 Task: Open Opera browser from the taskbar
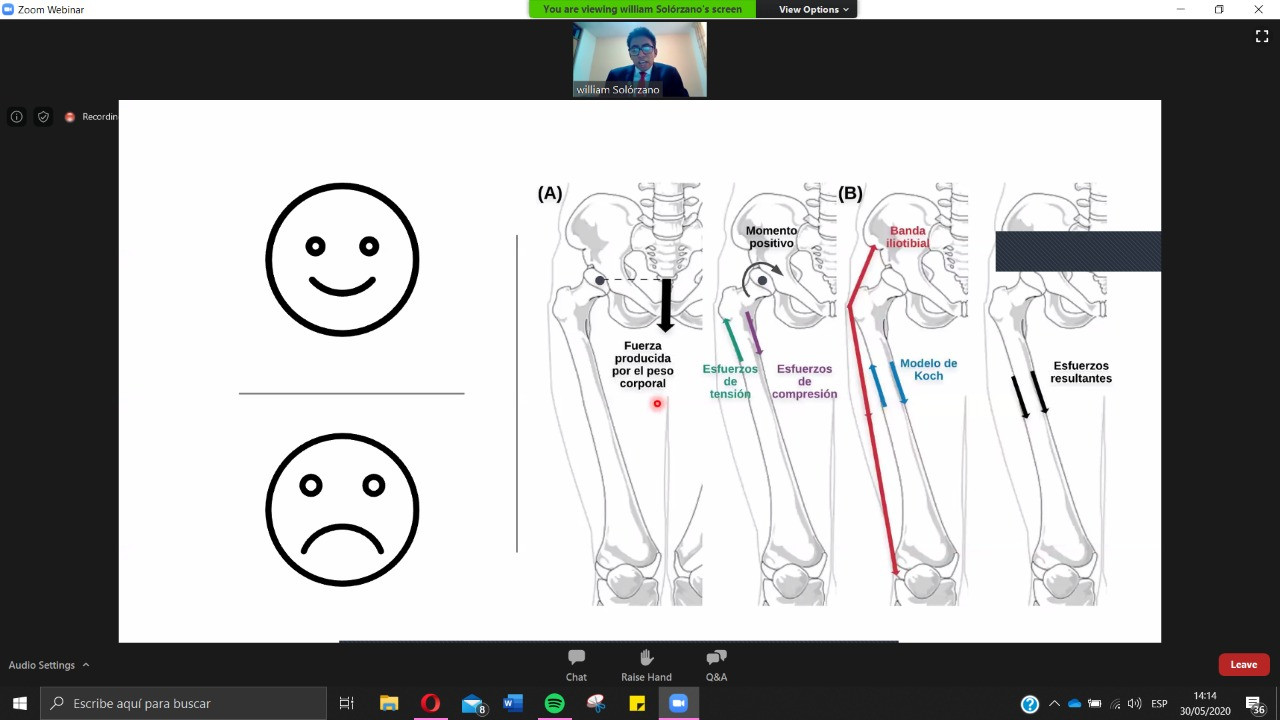pos(430,703)
